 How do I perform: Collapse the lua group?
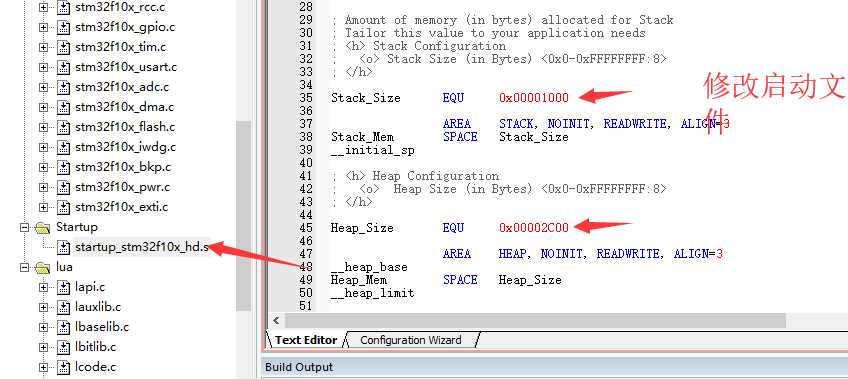24,268
